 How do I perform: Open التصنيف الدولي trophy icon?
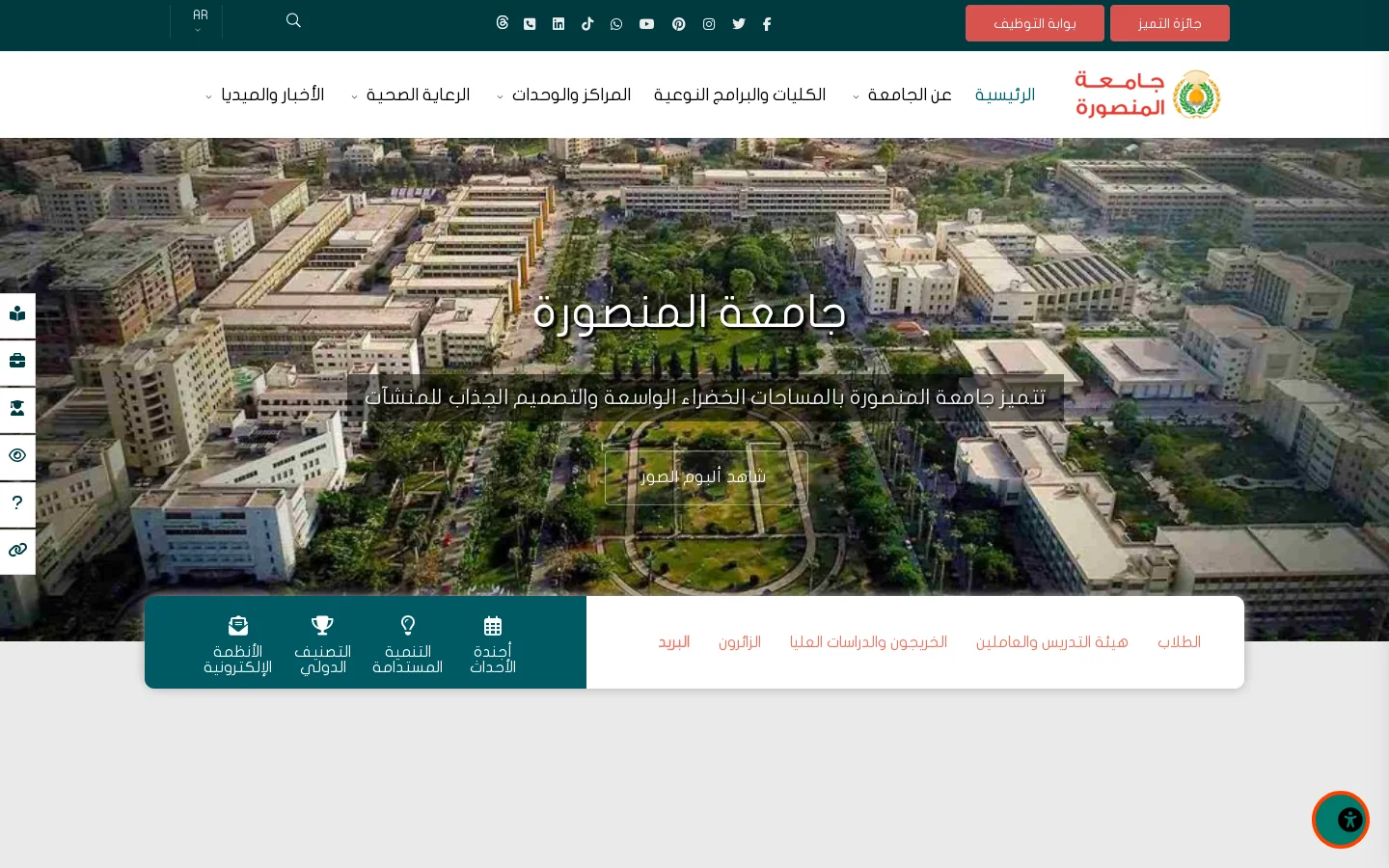(323, 626)
